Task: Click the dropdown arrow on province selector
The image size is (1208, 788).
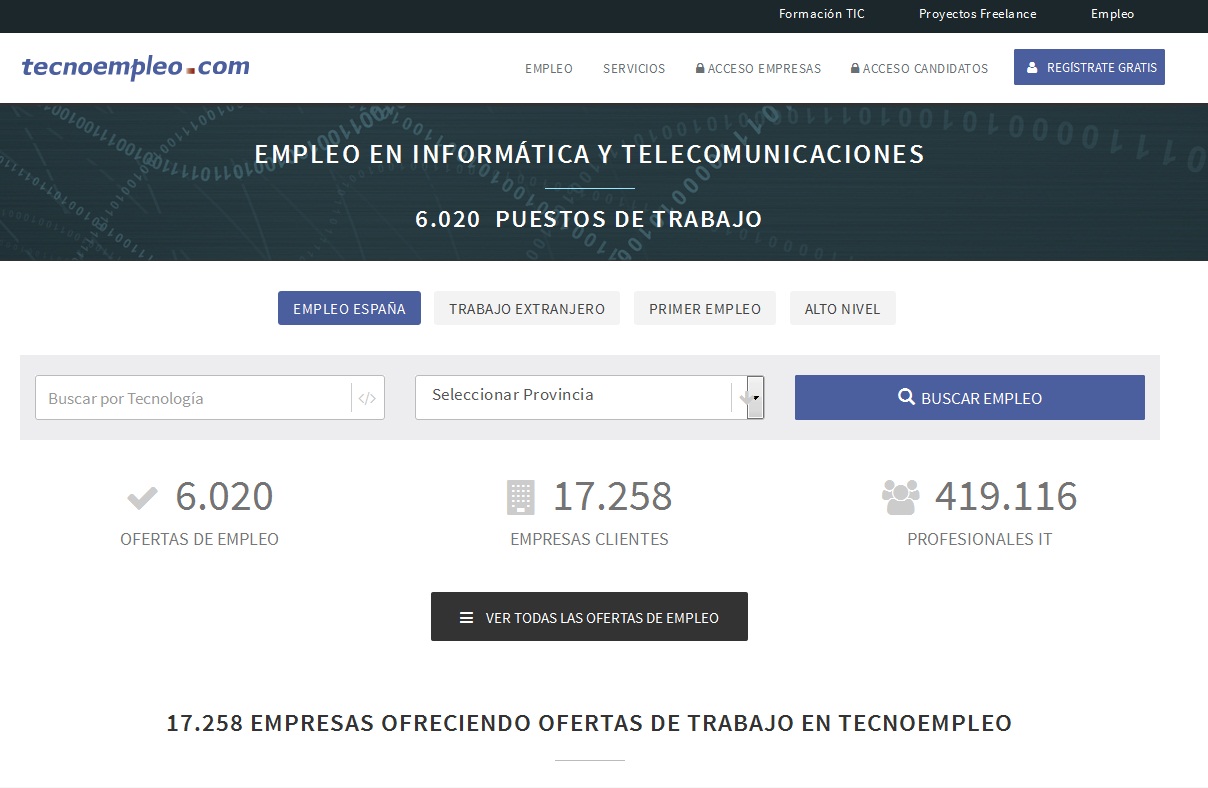Action: click(755, 398)
